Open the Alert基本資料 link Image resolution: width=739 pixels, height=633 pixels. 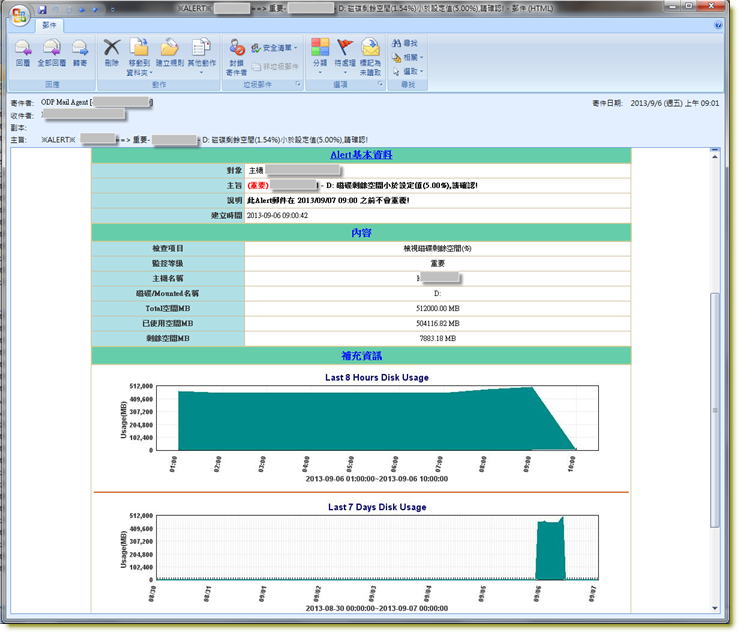pyautogui.click(x=361, y=155)
